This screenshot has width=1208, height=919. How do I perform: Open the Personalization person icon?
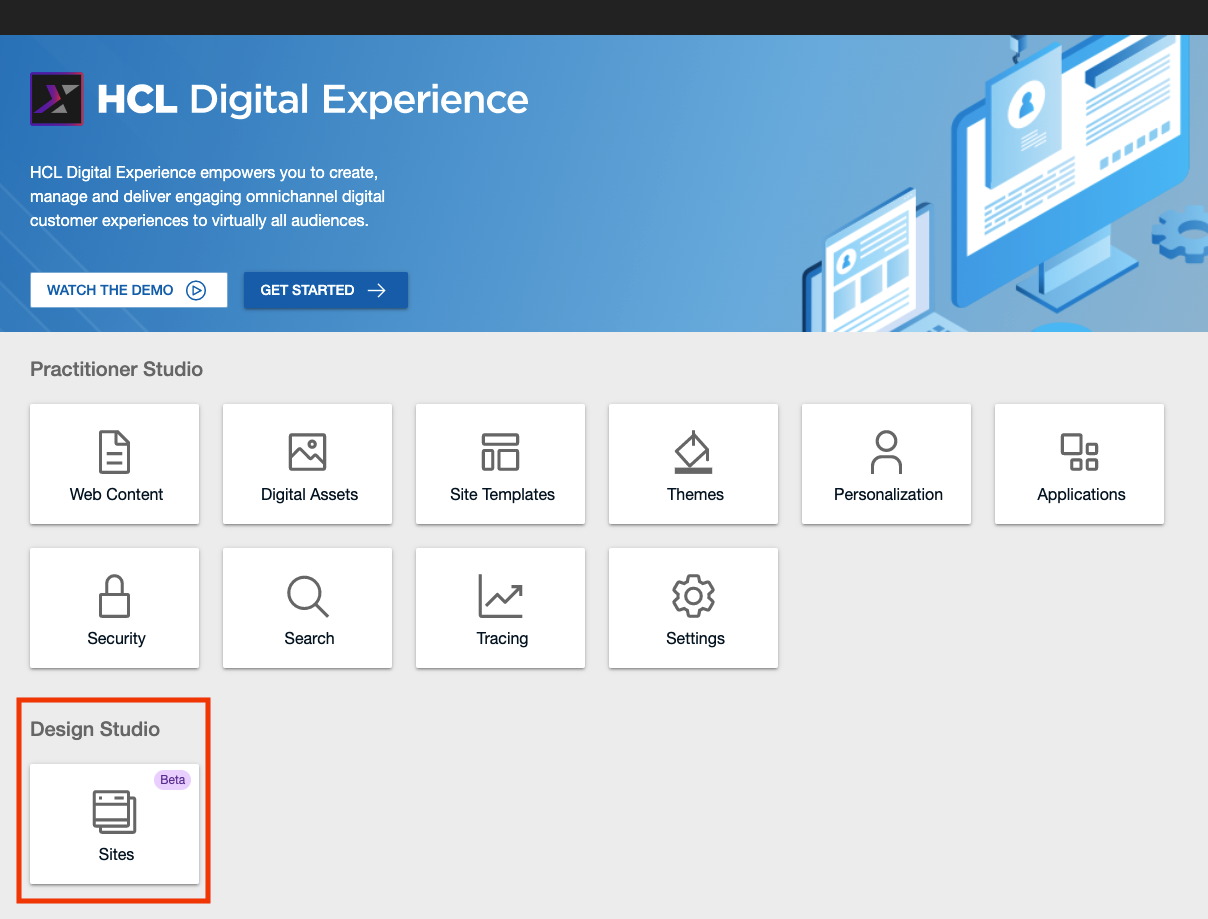(886, 451)
